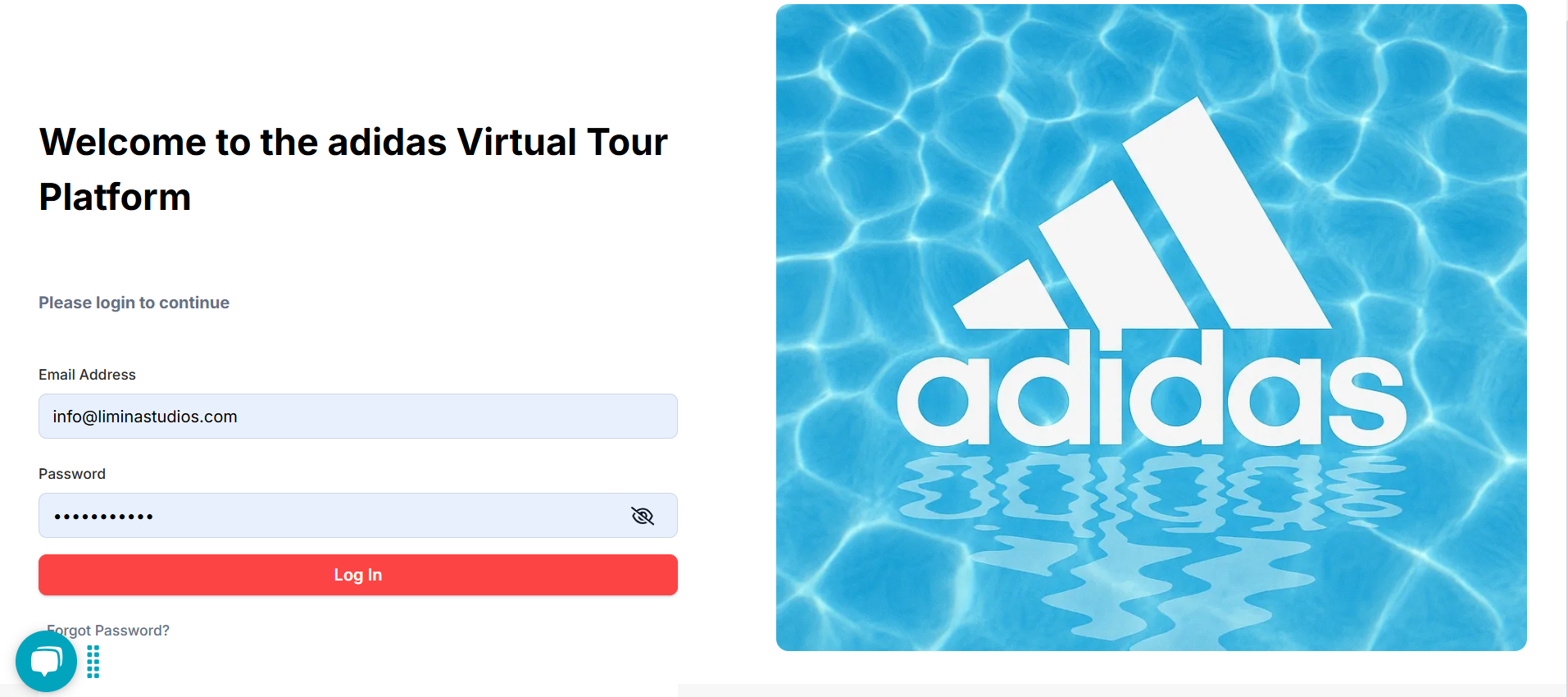Open the teal chat widget bubble
The height and width of the screenshot is (697, 1568).
tap(46, 661)
